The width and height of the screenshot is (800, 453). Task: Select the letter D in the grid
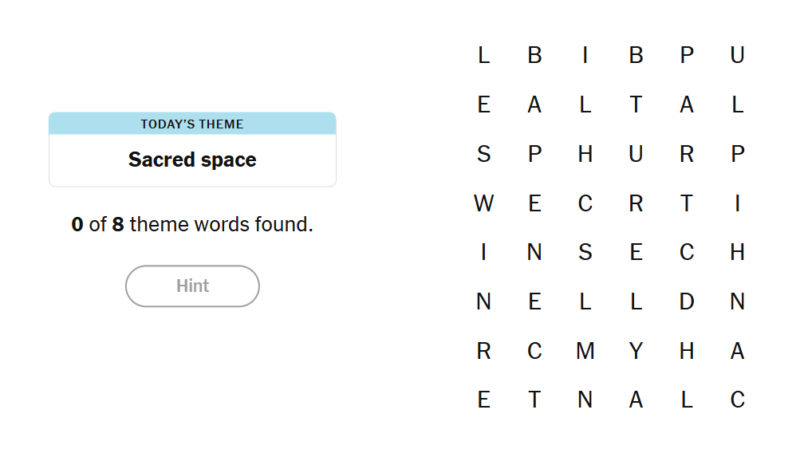click(x=687, y=301)
